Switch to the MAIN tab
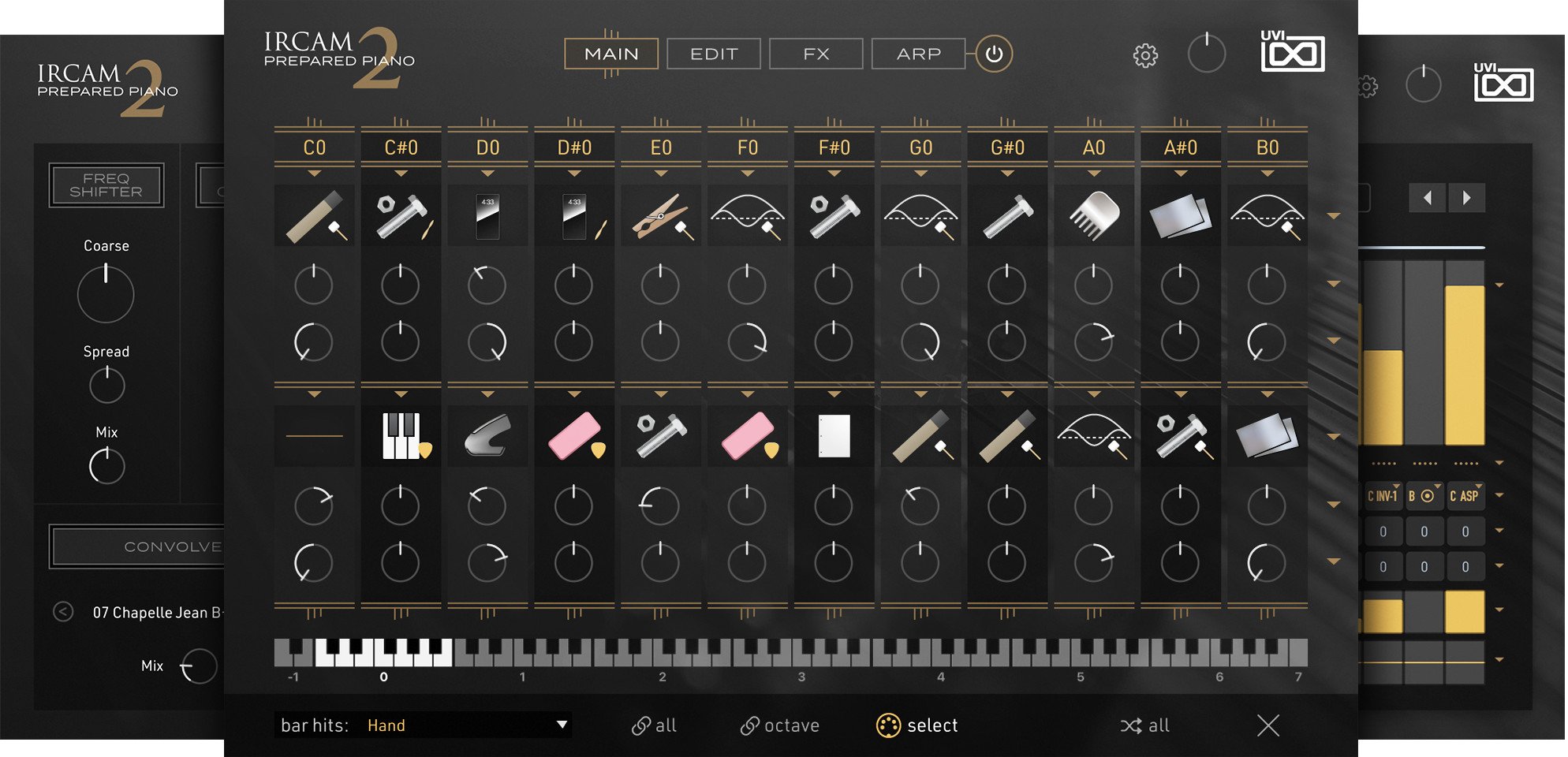This screenshot has height=757, width=1568. coord(611,54)
